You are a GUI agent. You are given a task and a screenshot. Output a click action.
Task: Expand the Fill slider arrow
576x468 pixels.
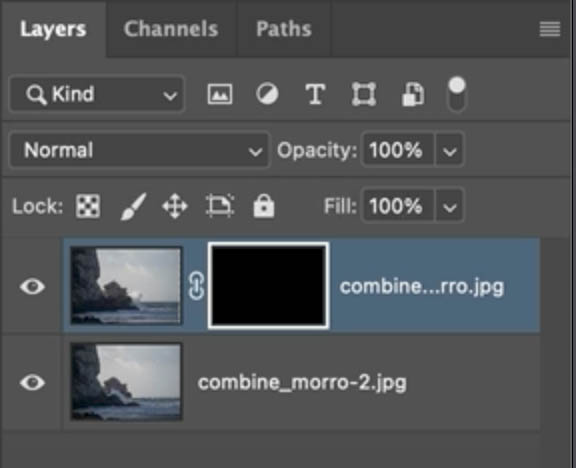pos(449,206)
